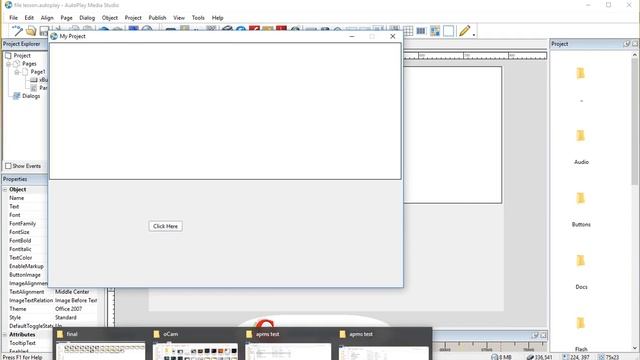The image size is (640, 360).
Task: Select the EnableMarkup property row
Action: coord(25,266)
